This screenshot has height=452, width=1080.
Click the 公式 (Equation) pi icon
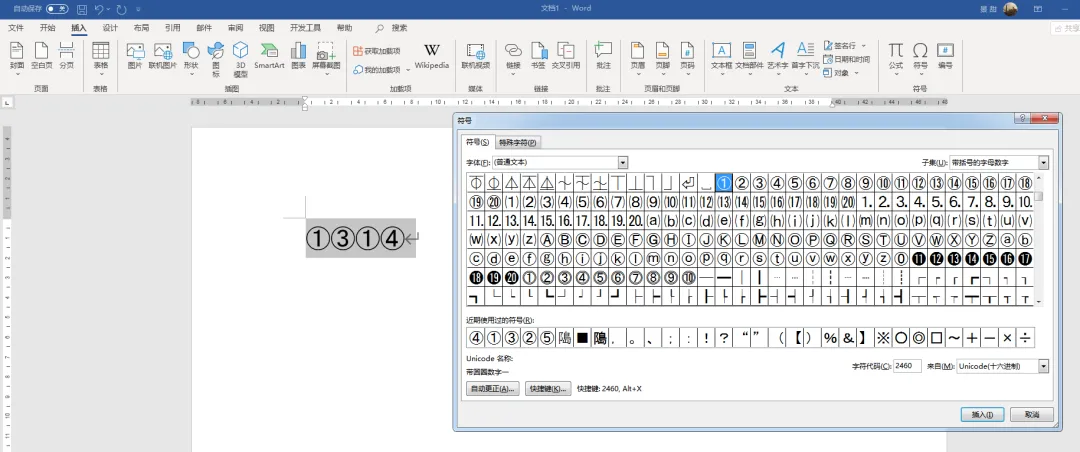[x=895, y=52]
